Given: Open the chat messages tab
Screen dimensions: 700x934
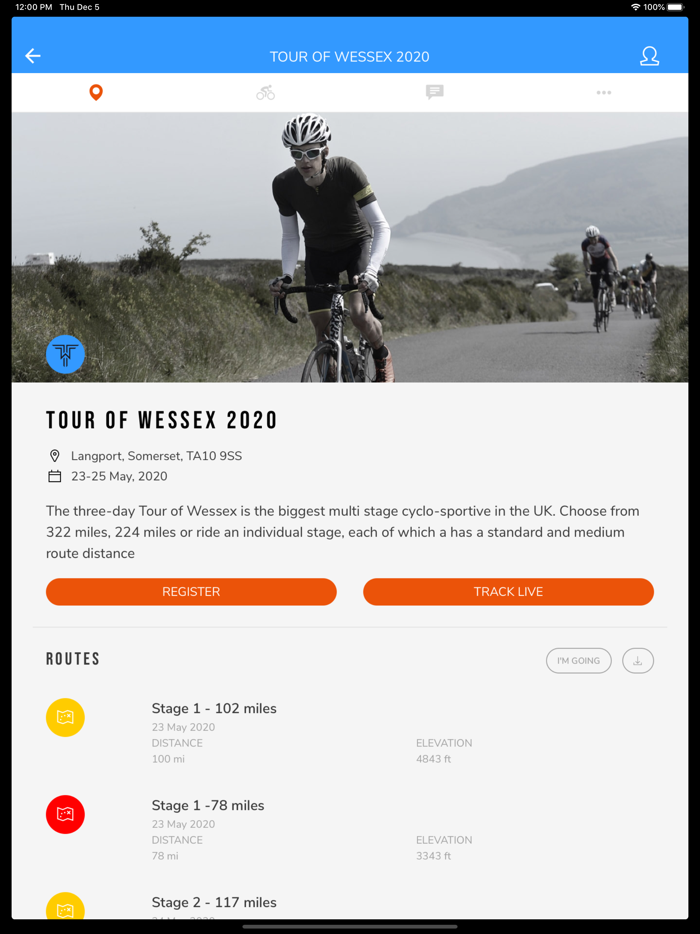Looking at the screenshot, I should tap(434, 92).
